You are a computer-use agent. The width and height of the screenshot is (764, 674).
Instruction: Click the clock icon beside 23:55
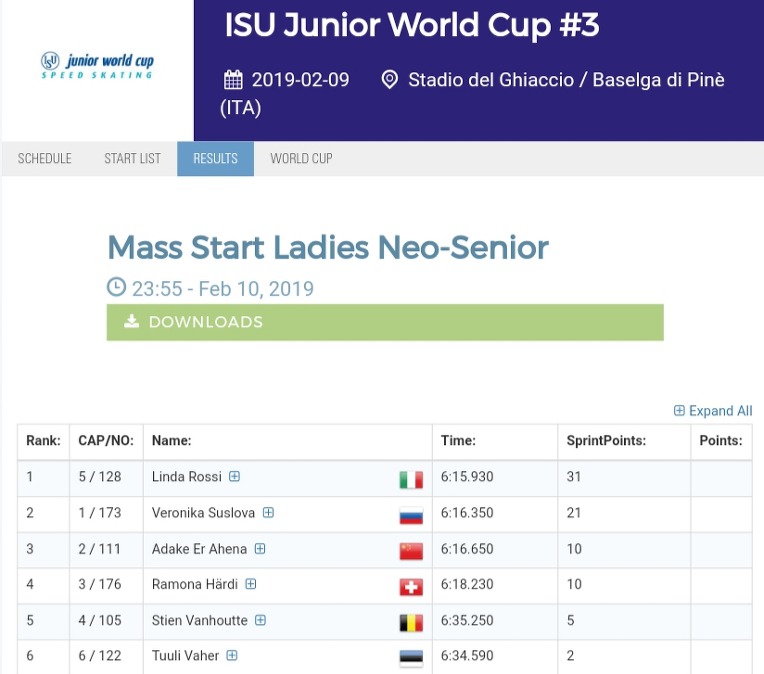point(117,288)
